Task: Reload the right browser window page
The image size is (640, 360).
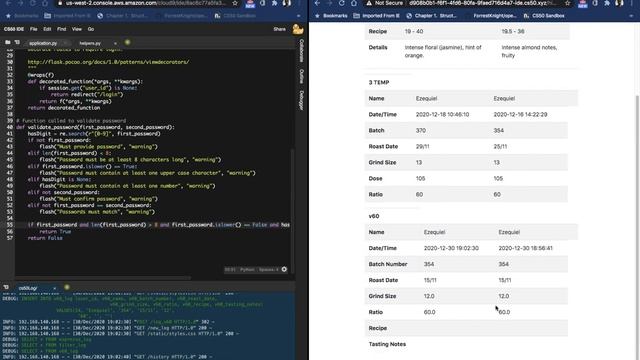Action: (x=342, y=3)
